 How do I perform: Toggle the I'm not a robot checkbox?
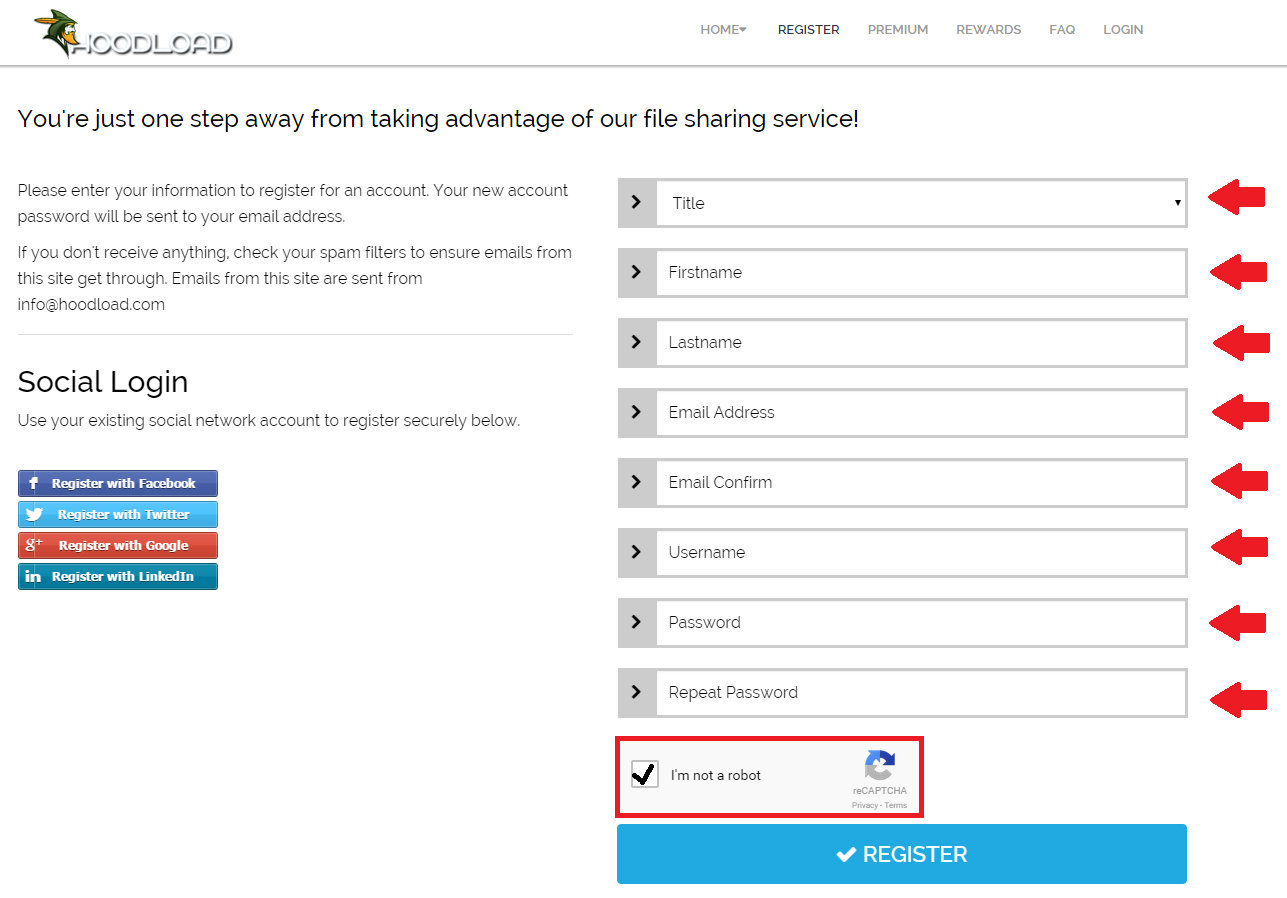645,774
